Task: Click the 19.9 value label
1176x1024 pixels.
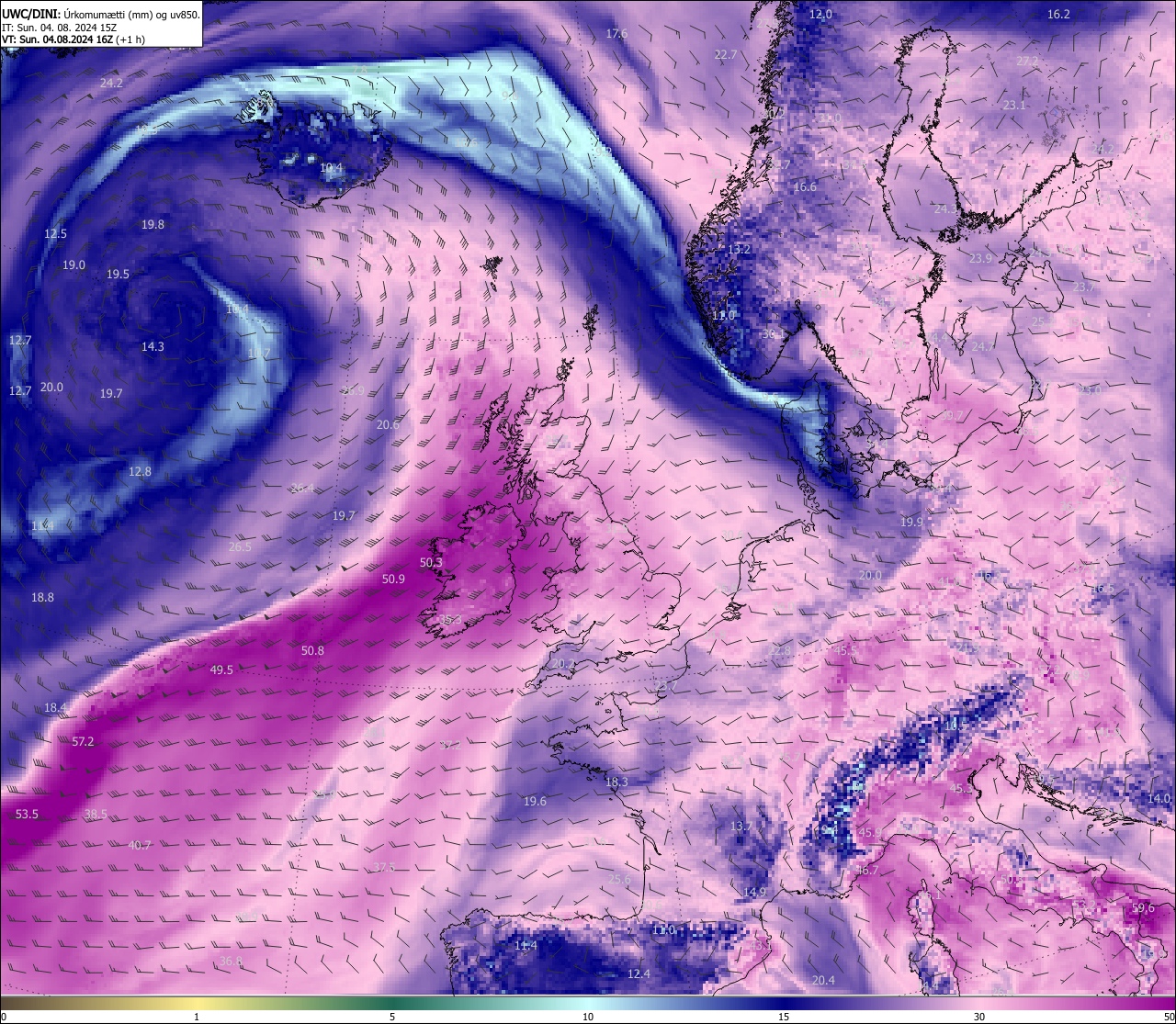Action: (x=910, y=522)
